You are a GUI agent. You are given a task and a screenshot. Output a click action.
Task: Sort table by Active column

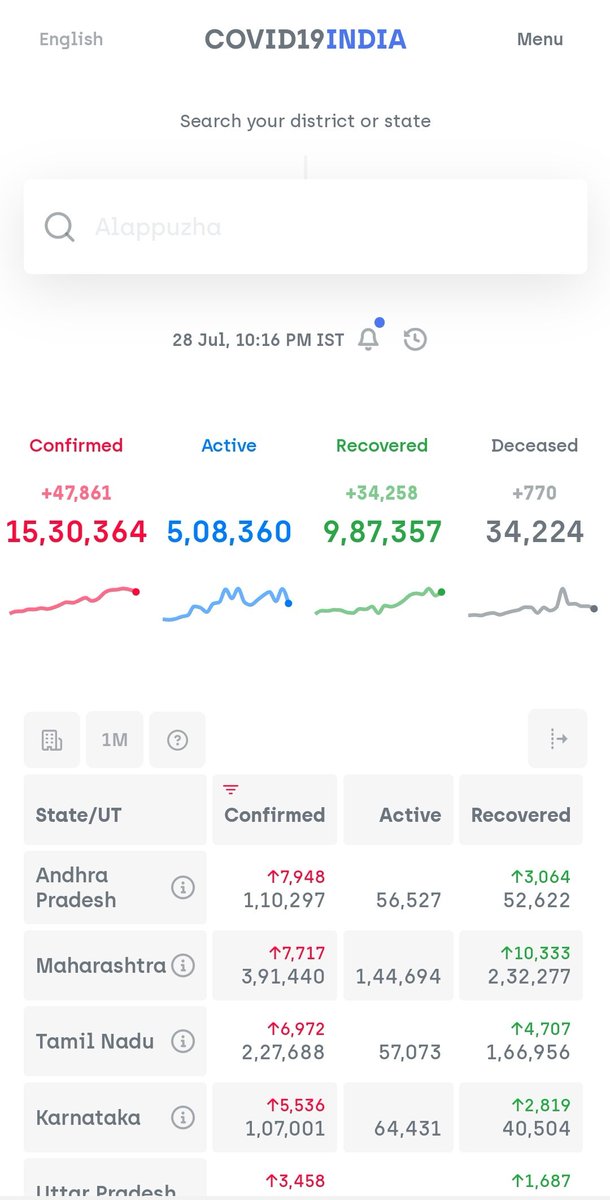pos(398,810)
